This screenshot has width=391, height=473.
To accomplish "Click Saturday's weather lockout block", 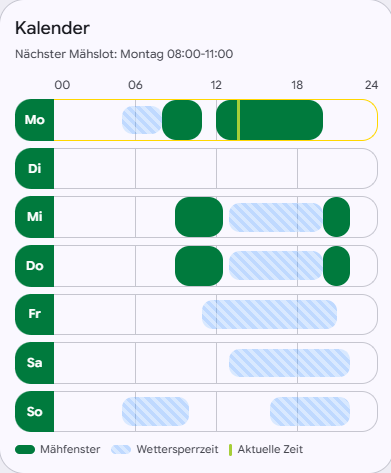I will 289,363.
